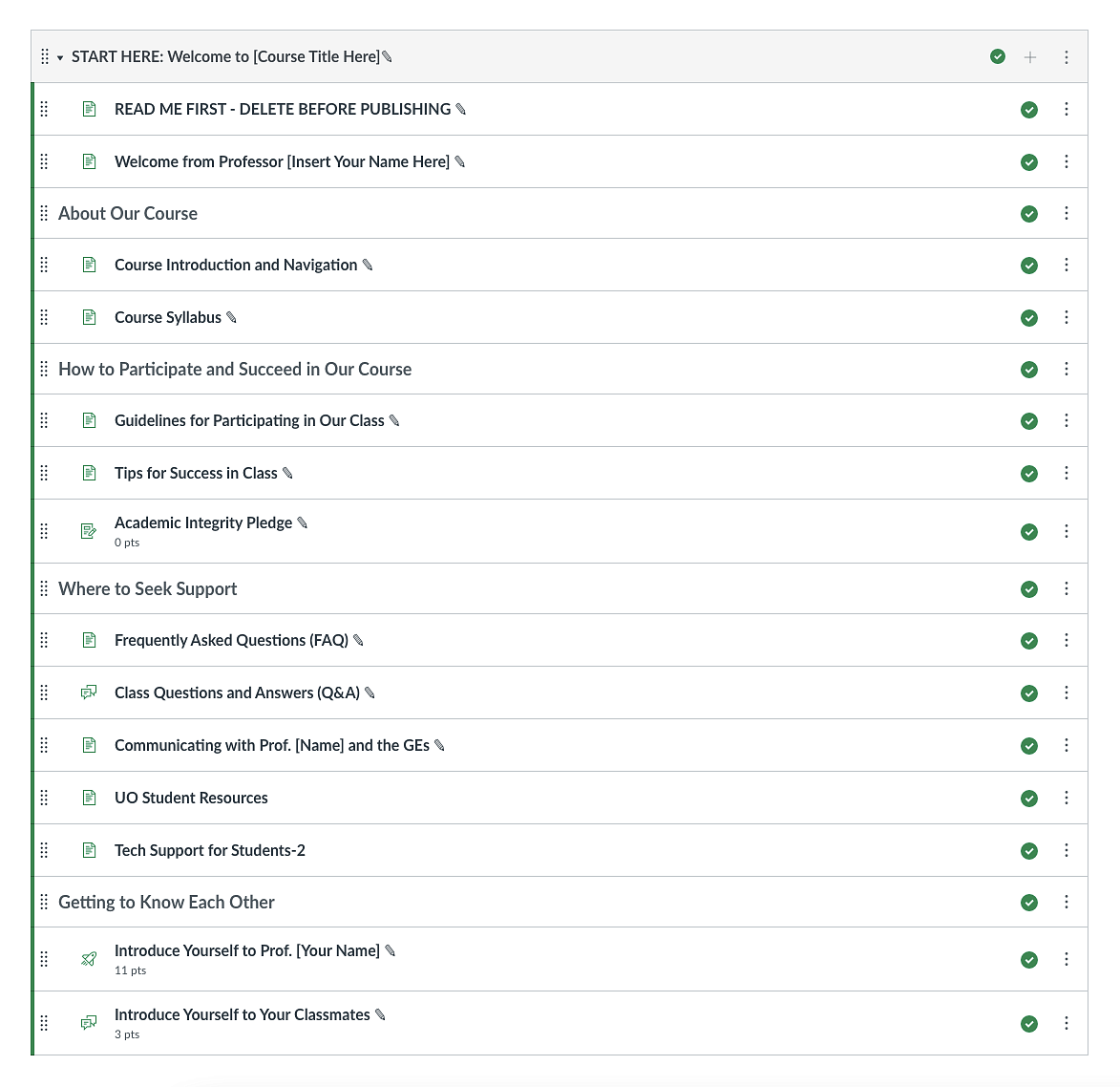Click the add item plus icon in module header
The image size is (1120, 1087).
[x=1030, y=57]
